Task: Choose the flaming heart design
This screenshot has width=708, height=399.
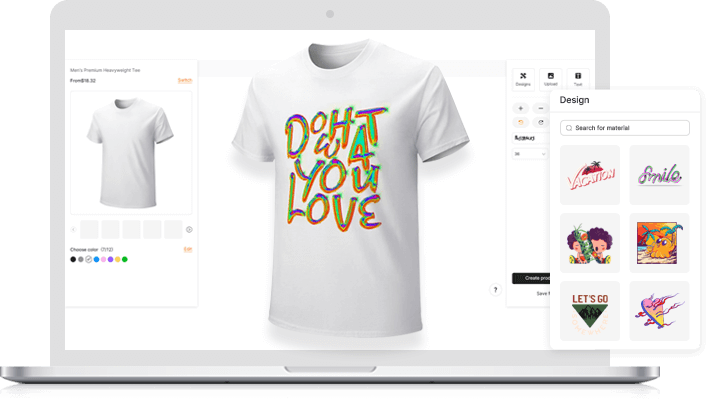Action: [x=659, y=311]
